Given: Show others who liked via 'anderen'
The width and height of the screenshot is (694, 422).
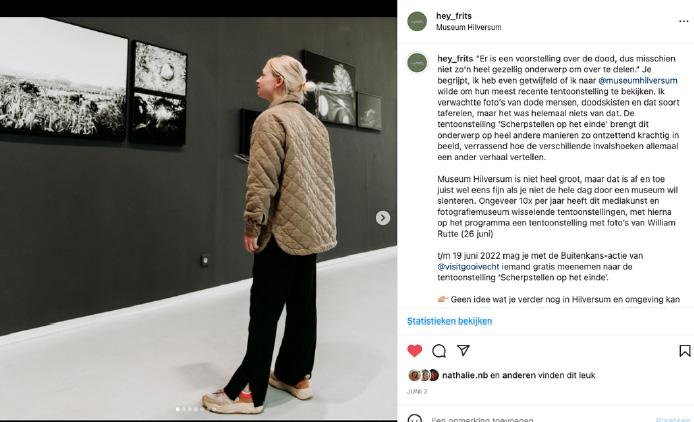Looking at the screenshot, I should pos(516,375).
